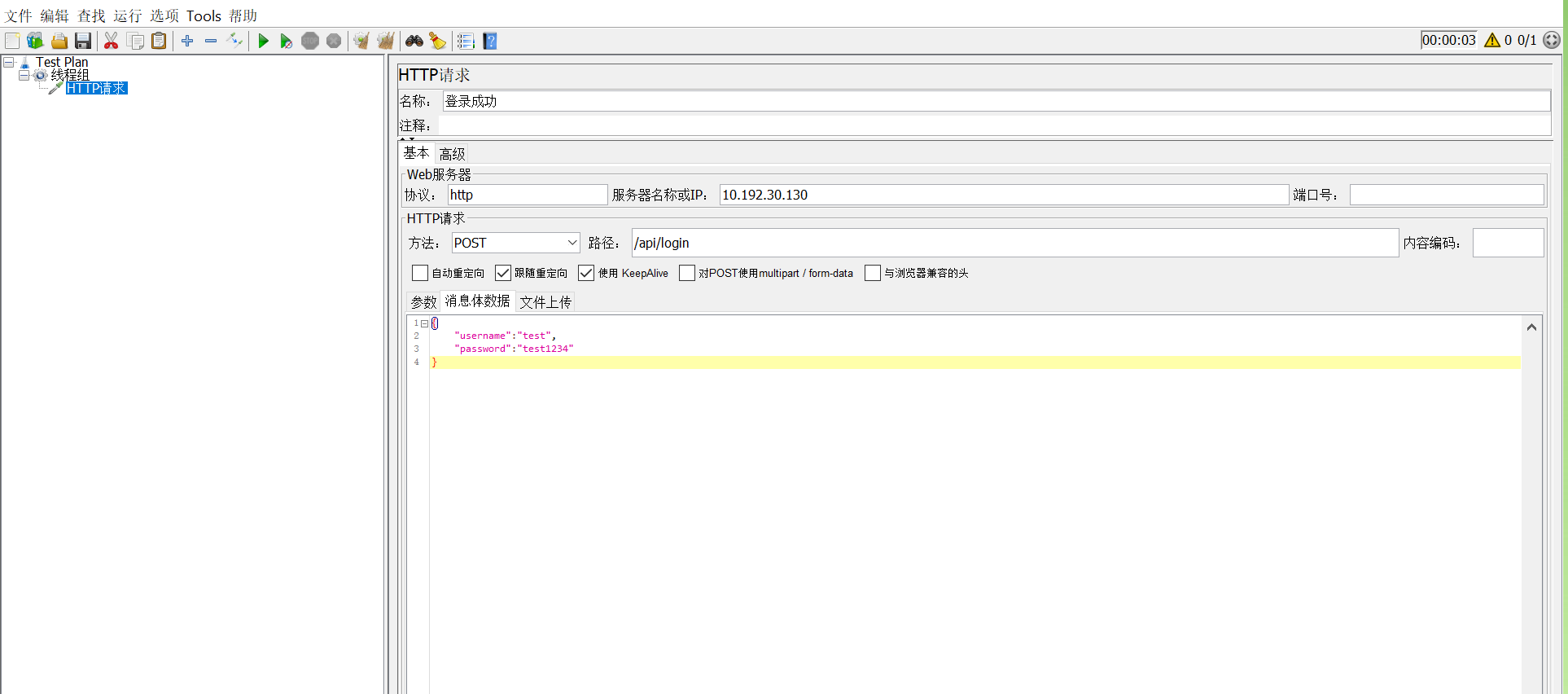Screen dimensions: 1568x694
Task: Click the 路径 field containing /api/login
Action: [x=1015, y=243]
